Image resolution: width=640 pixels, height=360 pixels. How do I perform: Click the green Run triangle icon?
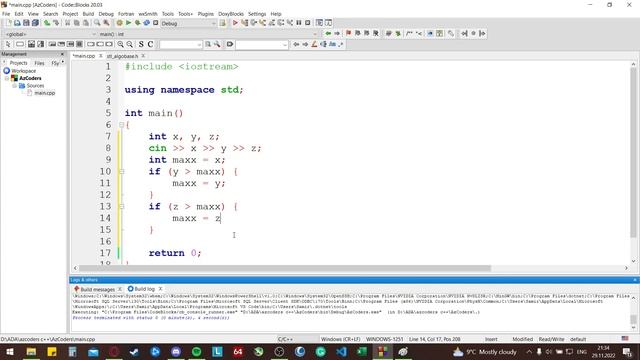tap(128, 23)
